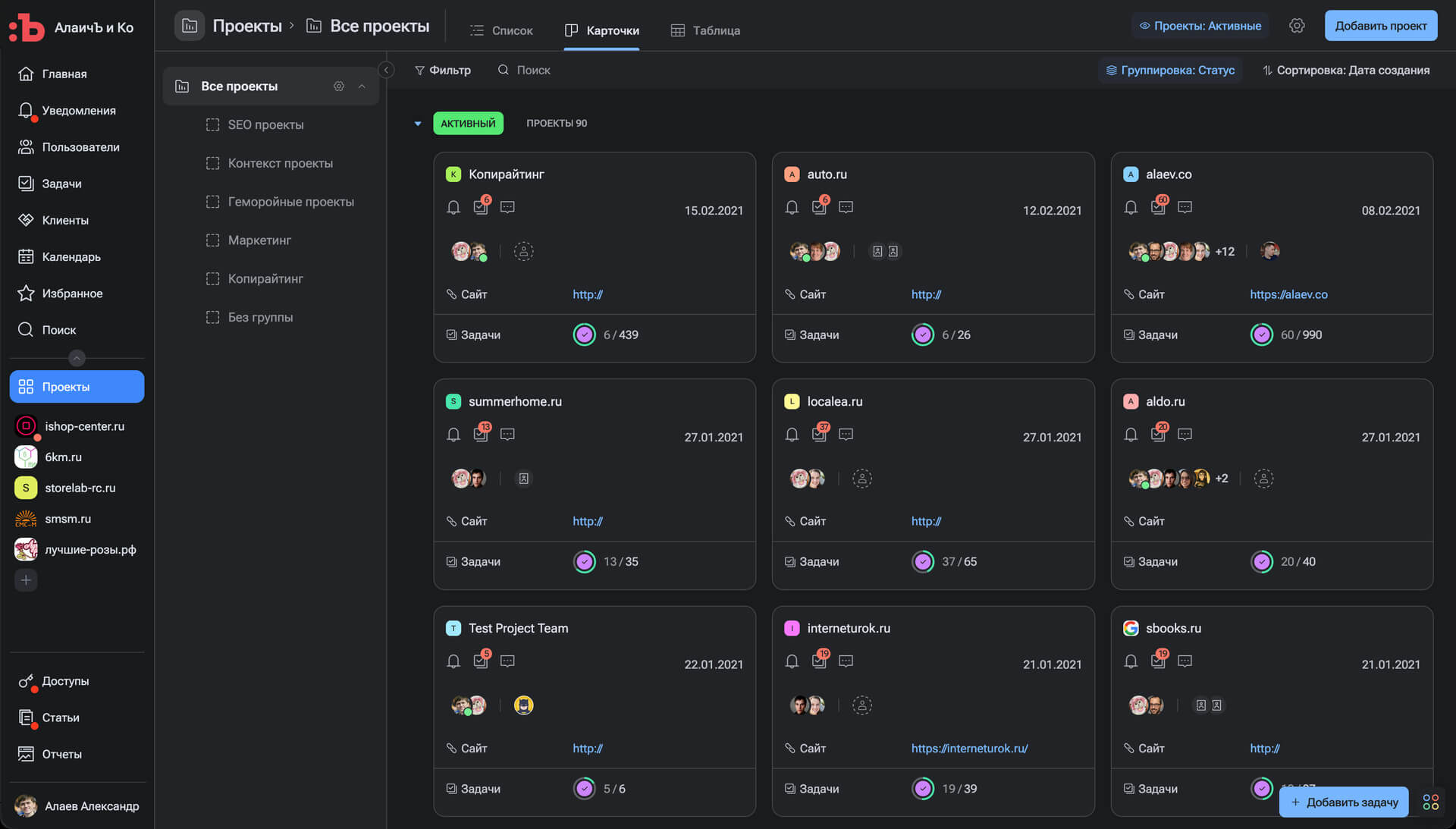Open the comments icon on auto.ru card

point(846,207)
